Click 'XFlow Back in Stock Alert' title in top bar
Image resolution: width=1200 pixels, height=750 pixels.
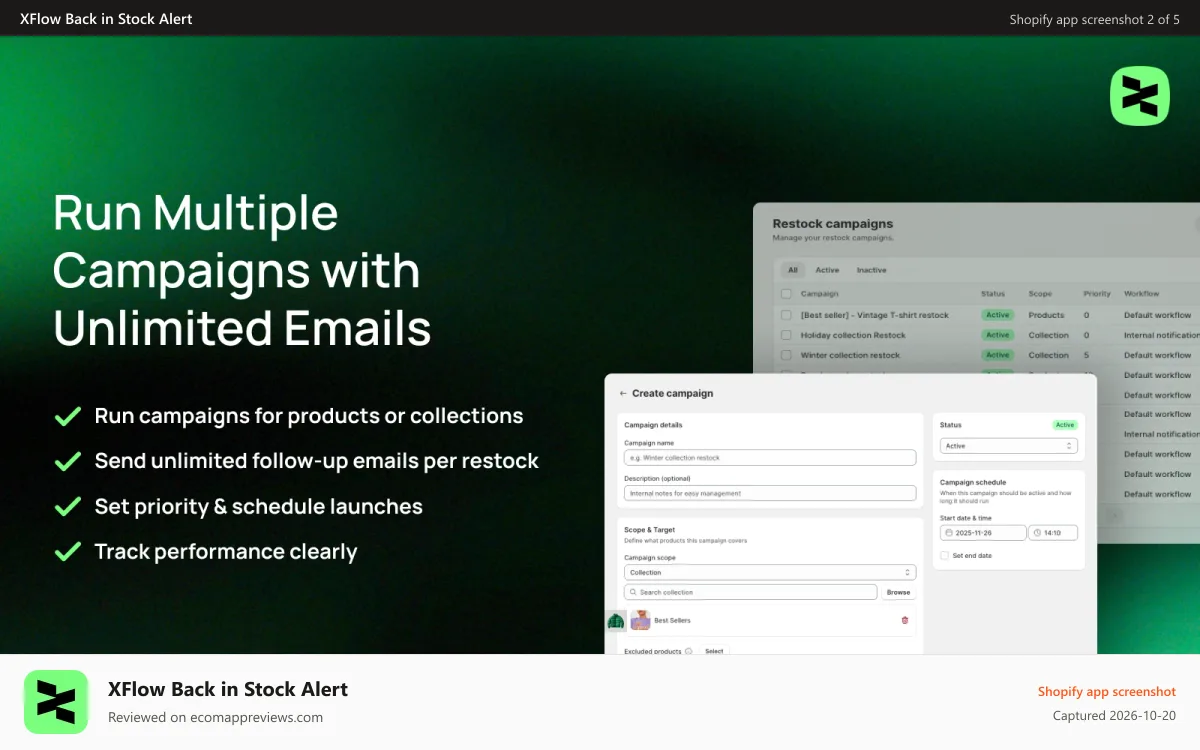106,18
